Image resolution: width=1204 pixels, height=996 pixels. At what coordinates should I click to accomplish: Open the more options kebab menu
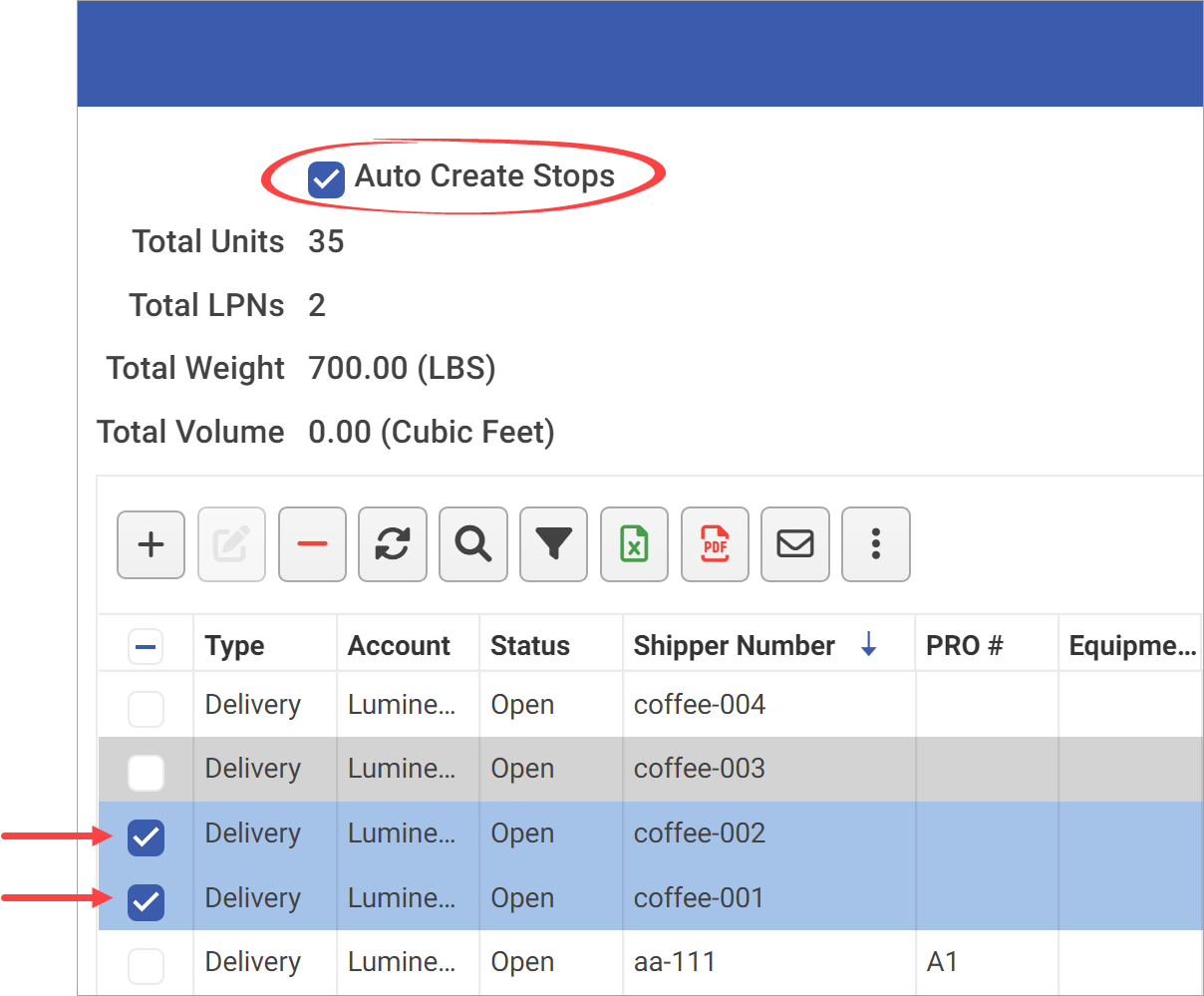click(x=875, y=544)
